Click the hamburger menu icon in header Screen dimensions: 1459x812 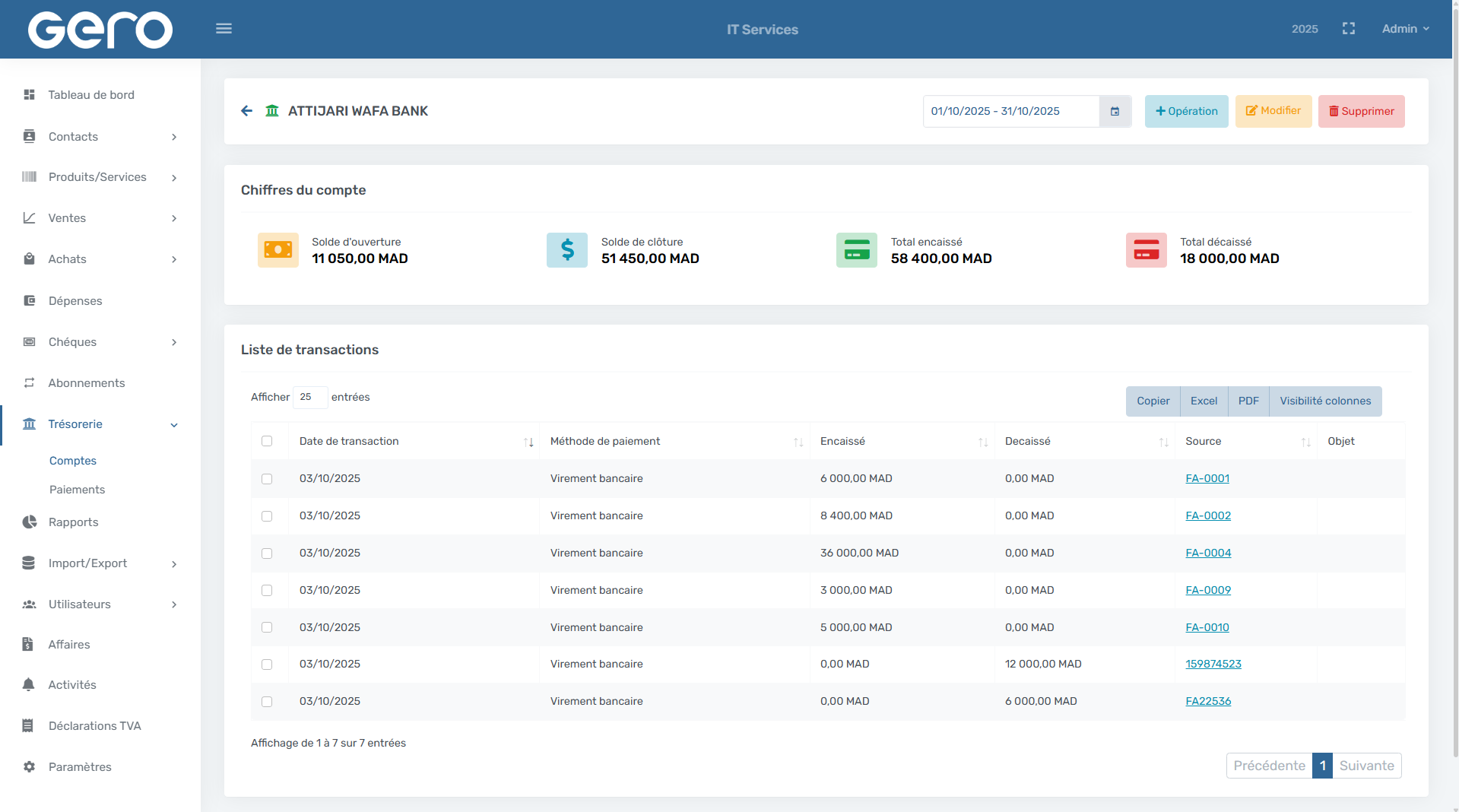224,29
